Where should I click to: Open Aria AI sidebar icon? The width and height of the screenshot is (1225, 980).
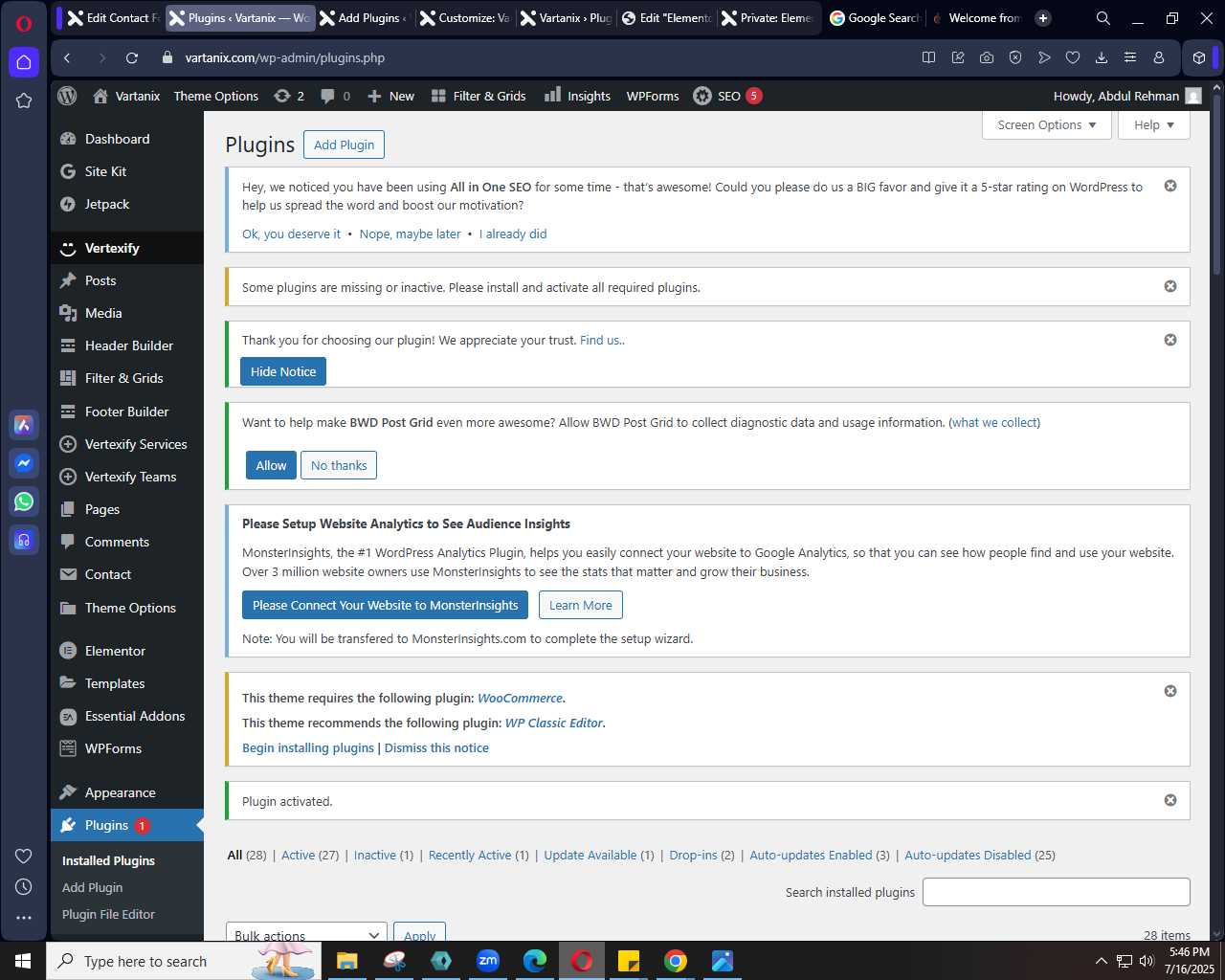coord(24,425)
